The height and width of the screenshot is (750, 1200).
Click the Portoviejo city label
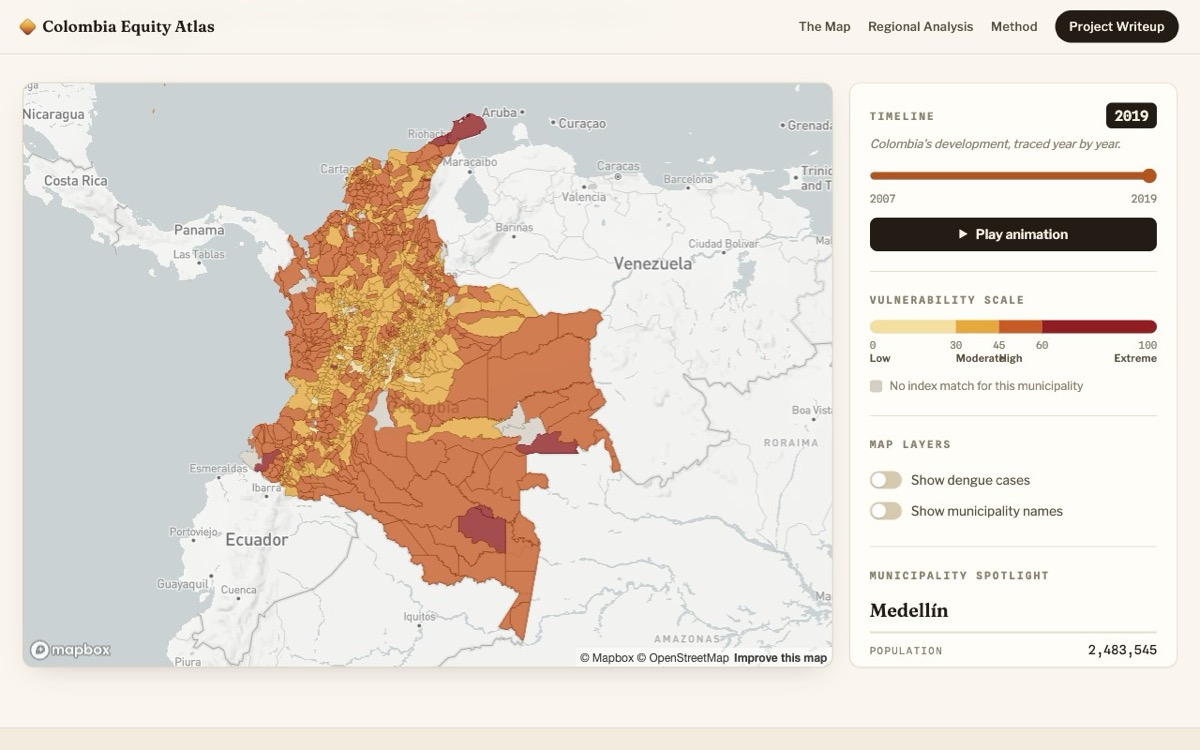(194, 532)
